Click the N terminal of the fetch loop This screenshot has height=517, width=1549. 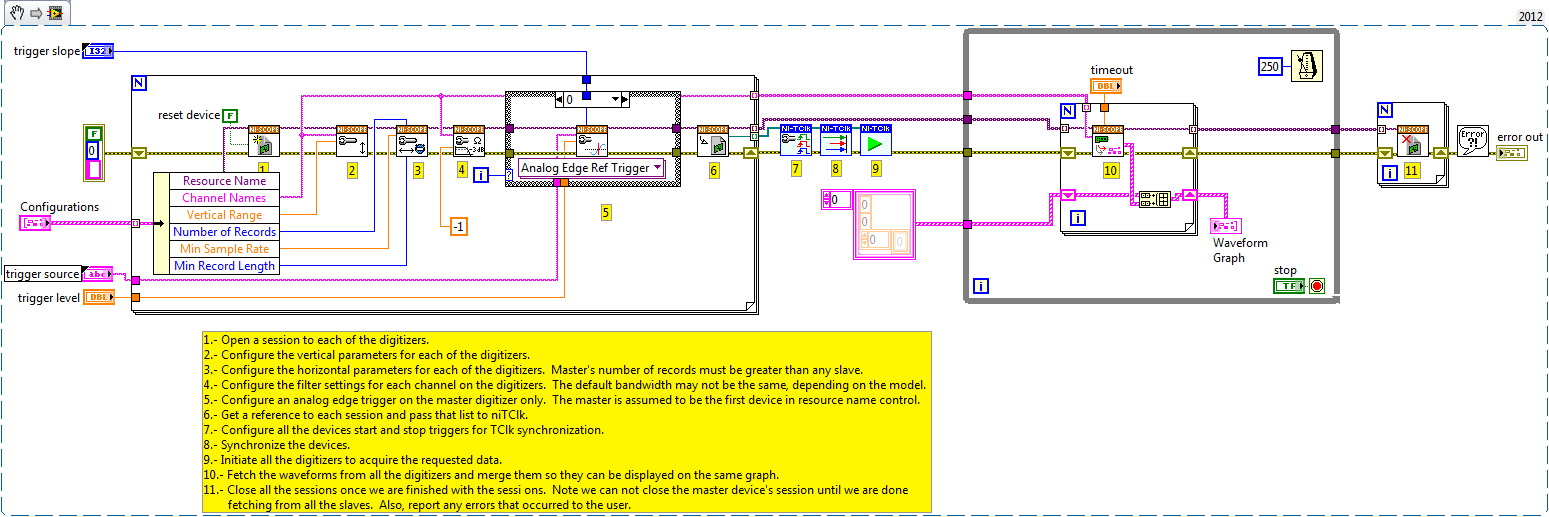point(1068,110)
